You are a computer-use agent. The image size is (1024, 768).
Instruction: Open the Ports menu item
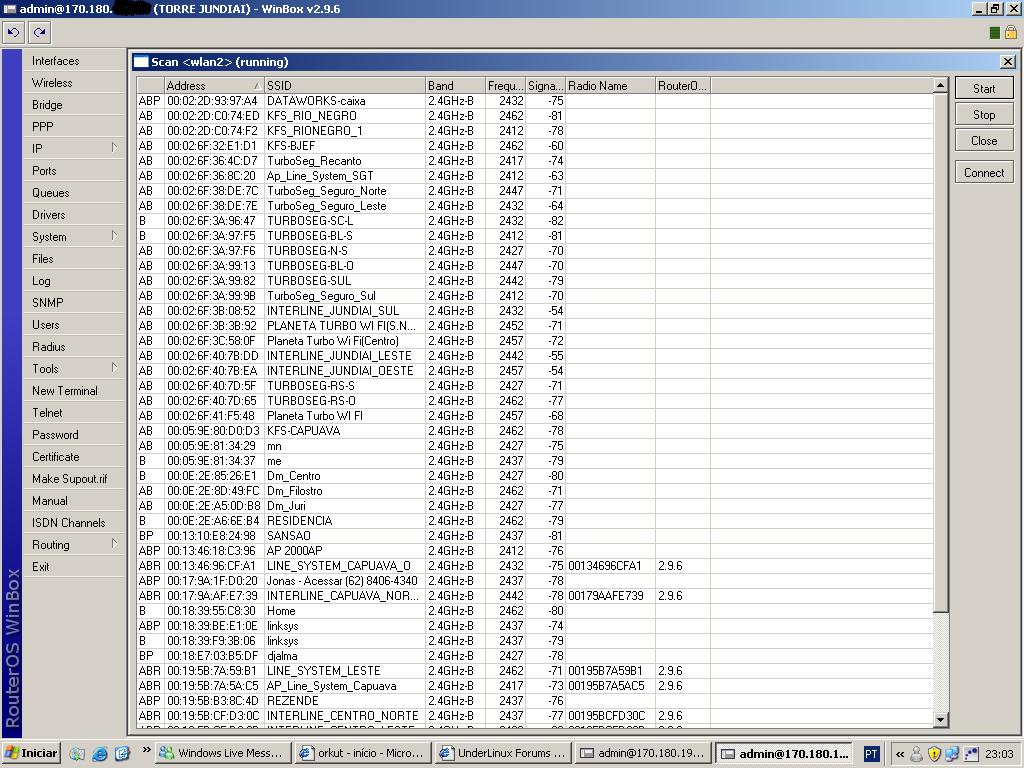[73, 170]
